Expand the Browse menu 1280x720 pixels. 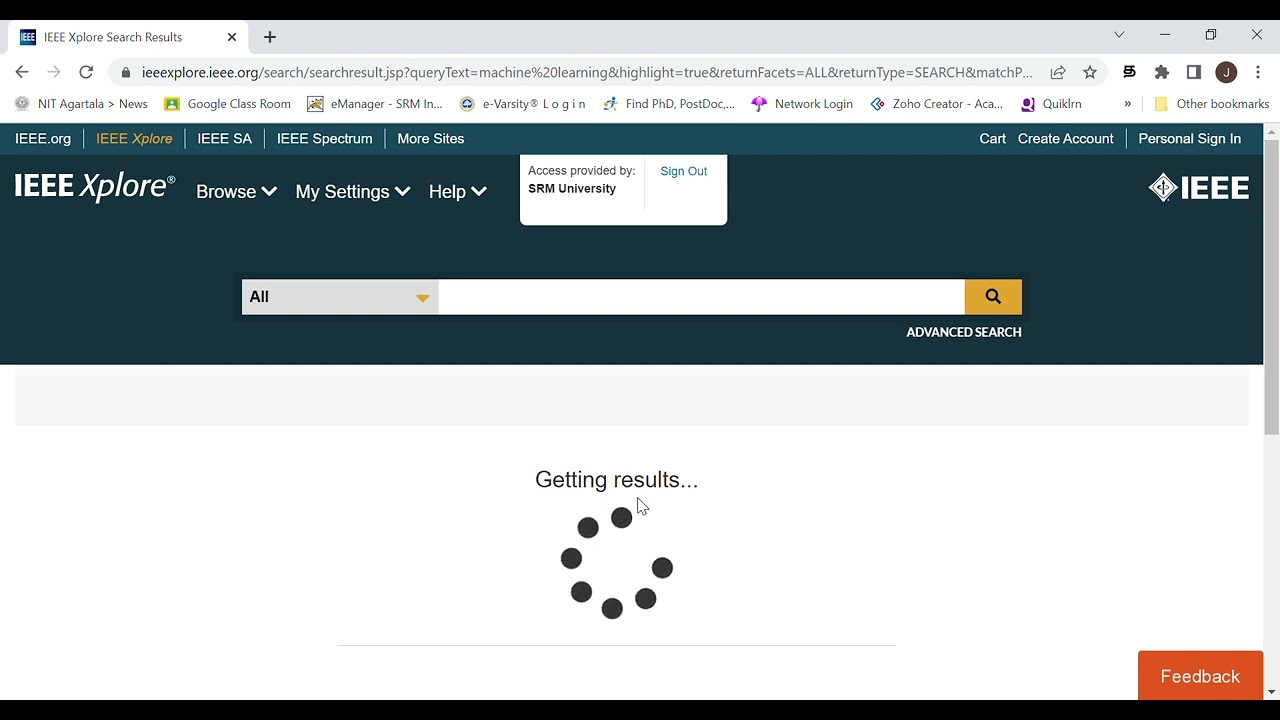[236, 192]
